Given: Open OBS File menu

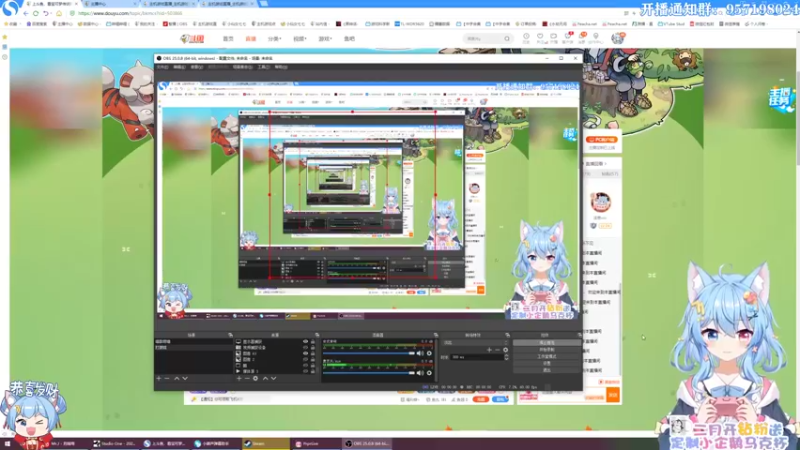Looking at the screenshot, I should (x=162, y=67).
